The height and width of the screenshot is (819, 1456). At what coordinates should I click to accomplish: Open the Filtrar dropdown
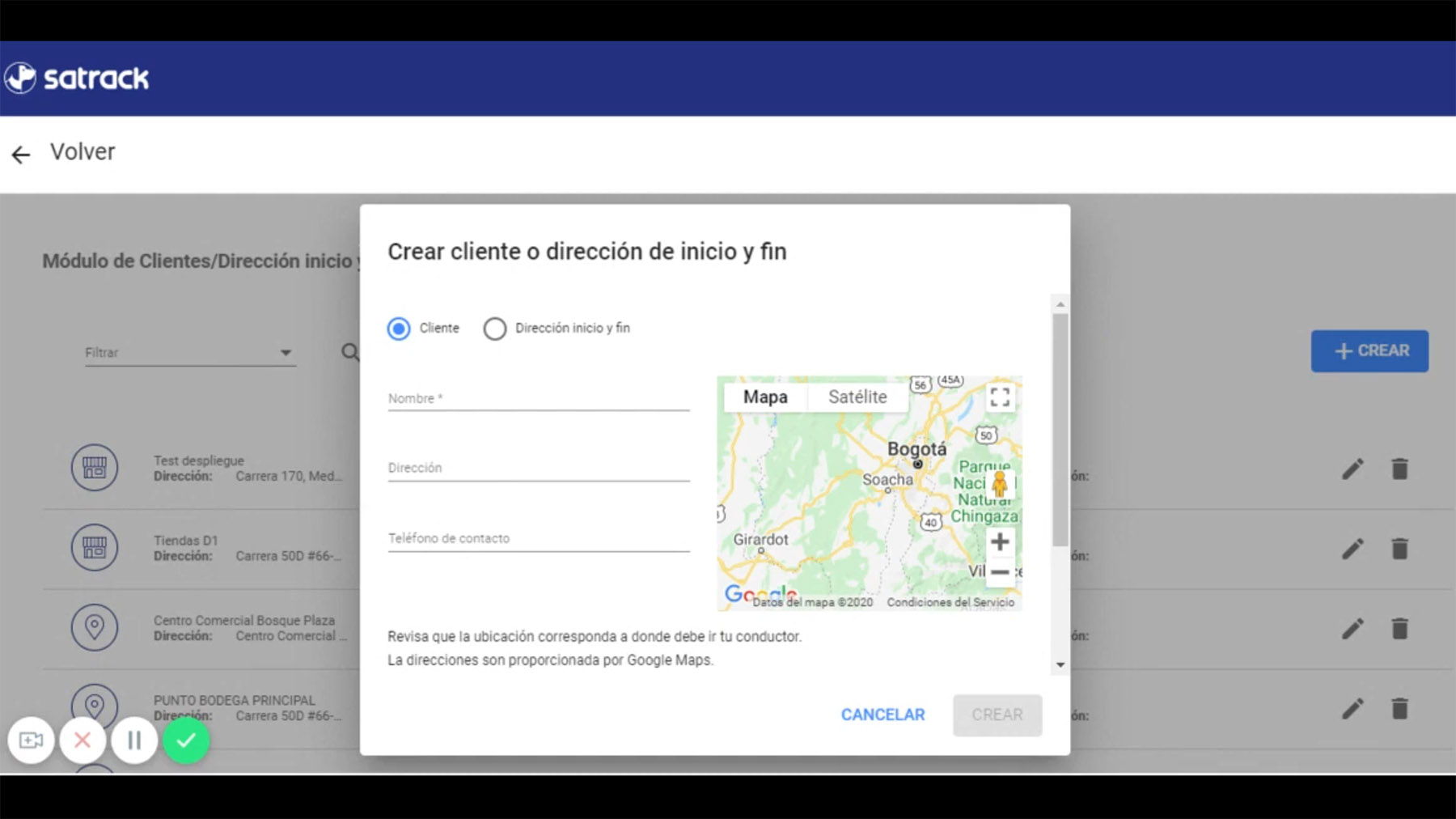click(190, 353)
